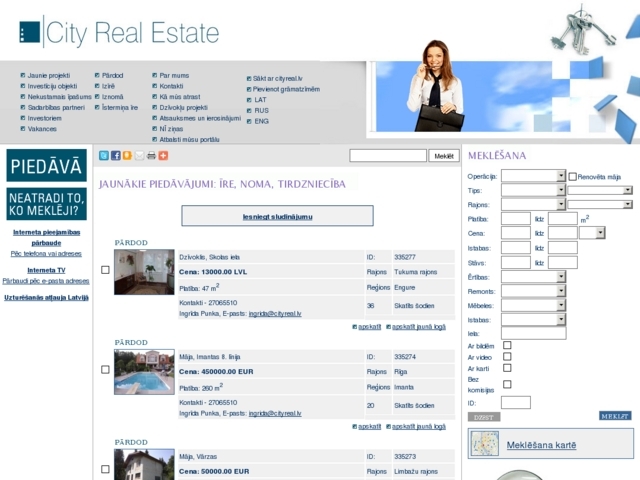The height and width of the screenshot is (480, 640).
Task: Open the Cena currency dropdown
Action: [x=592, y=233]
